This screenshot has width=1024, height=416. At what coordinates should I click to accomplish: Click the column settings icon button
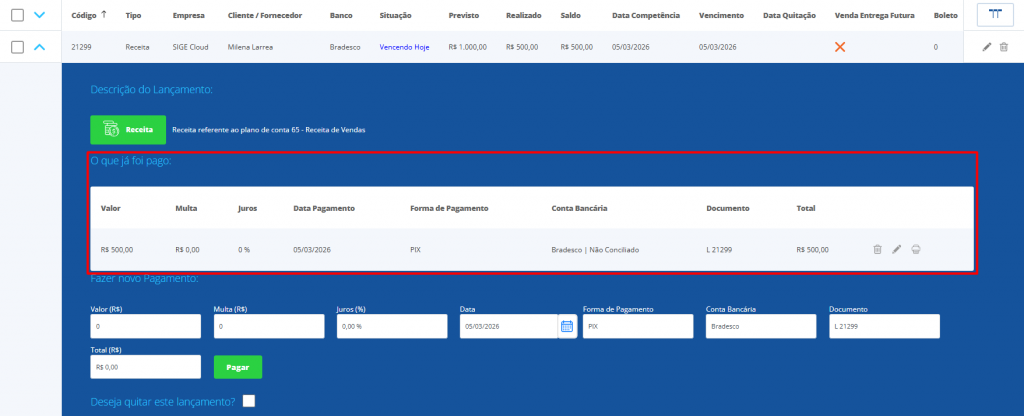[x=994, y=15]
